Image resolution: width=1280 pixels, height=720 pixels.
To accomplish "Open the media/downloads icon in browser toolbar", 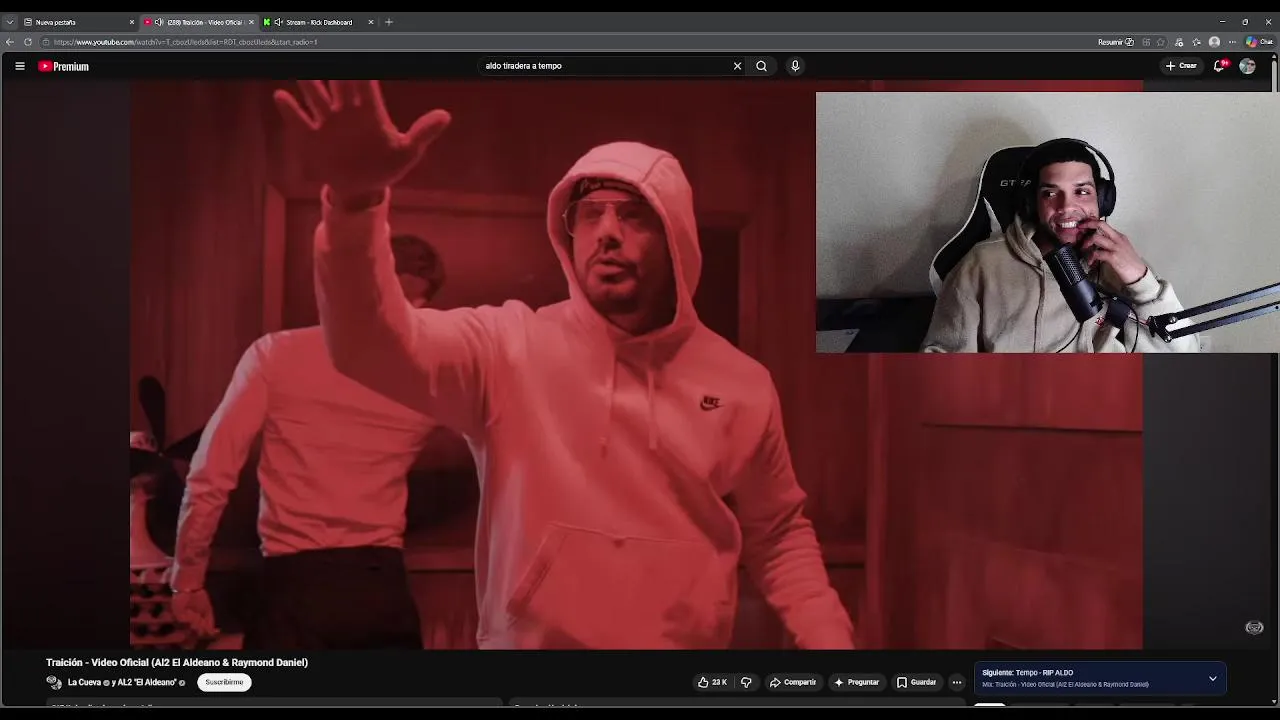I will (1179, 42).
